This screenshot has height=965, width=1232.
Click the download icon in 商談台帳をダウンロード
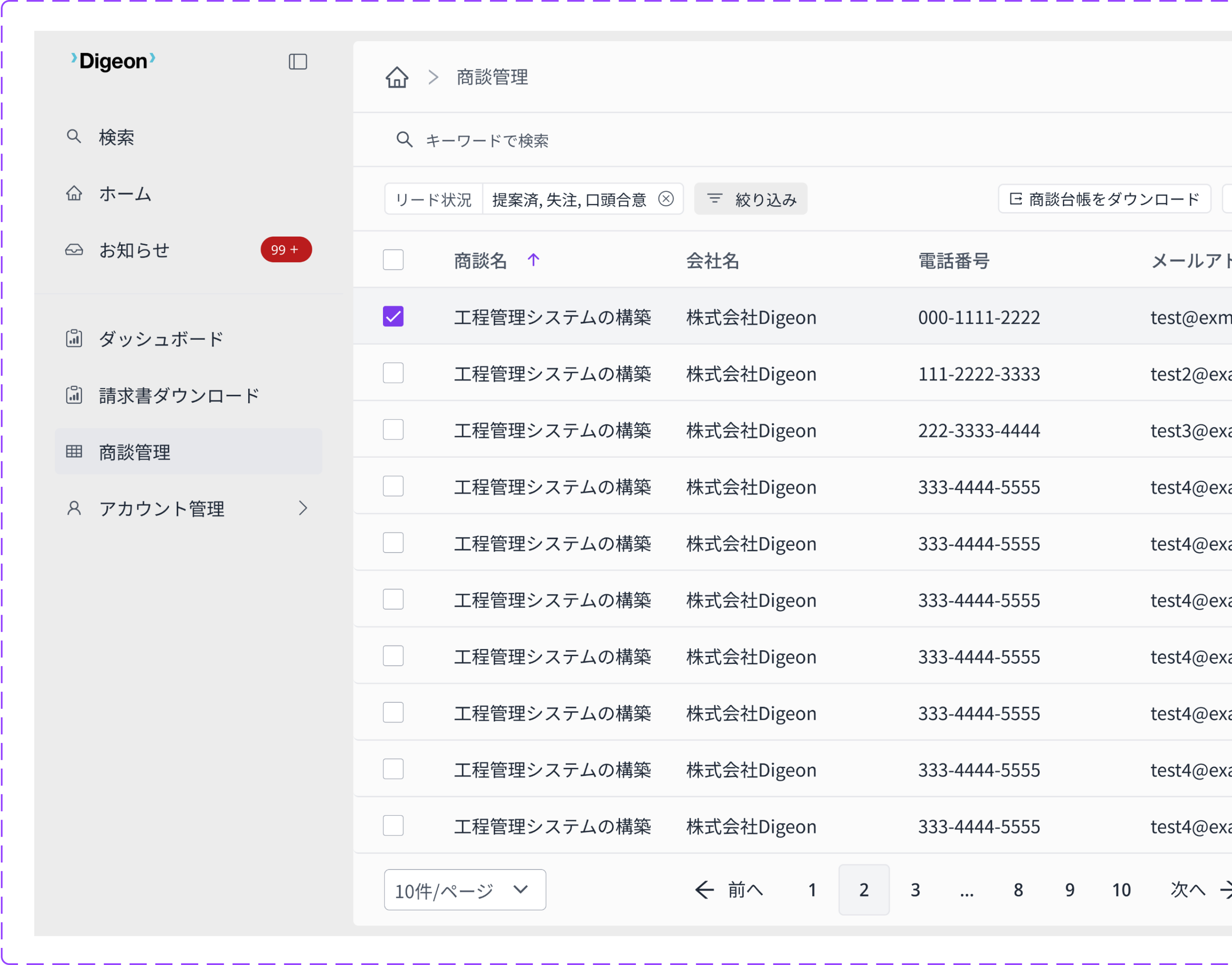(x=1015, y=199)
